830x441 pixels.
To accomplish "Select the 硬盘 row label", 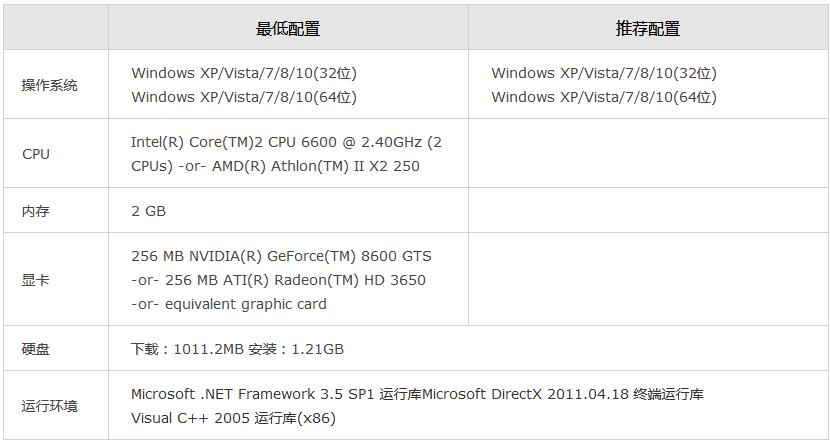I will tap(36, 349).
